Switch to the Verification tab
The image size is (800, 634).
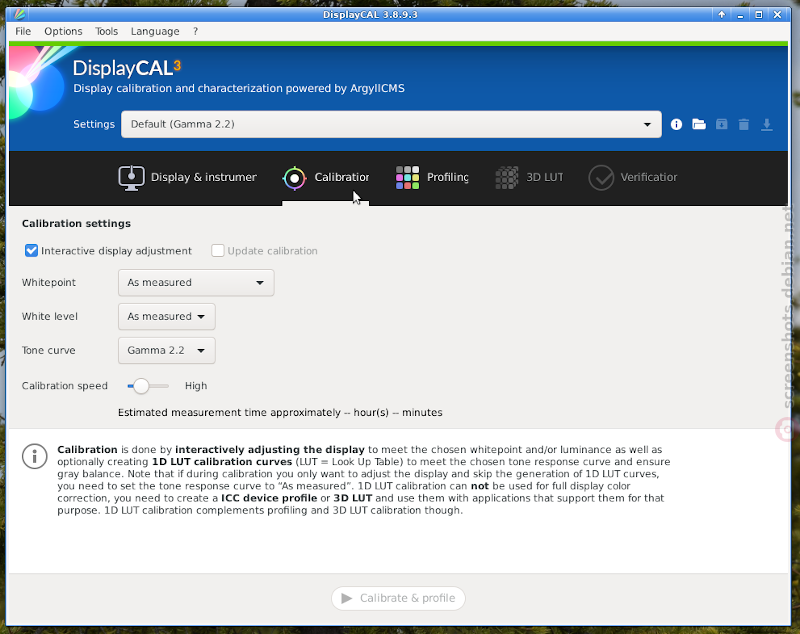pos(633,178)
